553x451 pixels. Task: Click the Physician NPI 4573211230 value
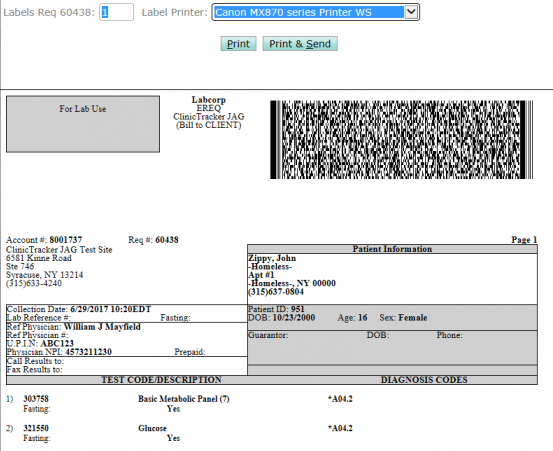(x=89, y=352)
